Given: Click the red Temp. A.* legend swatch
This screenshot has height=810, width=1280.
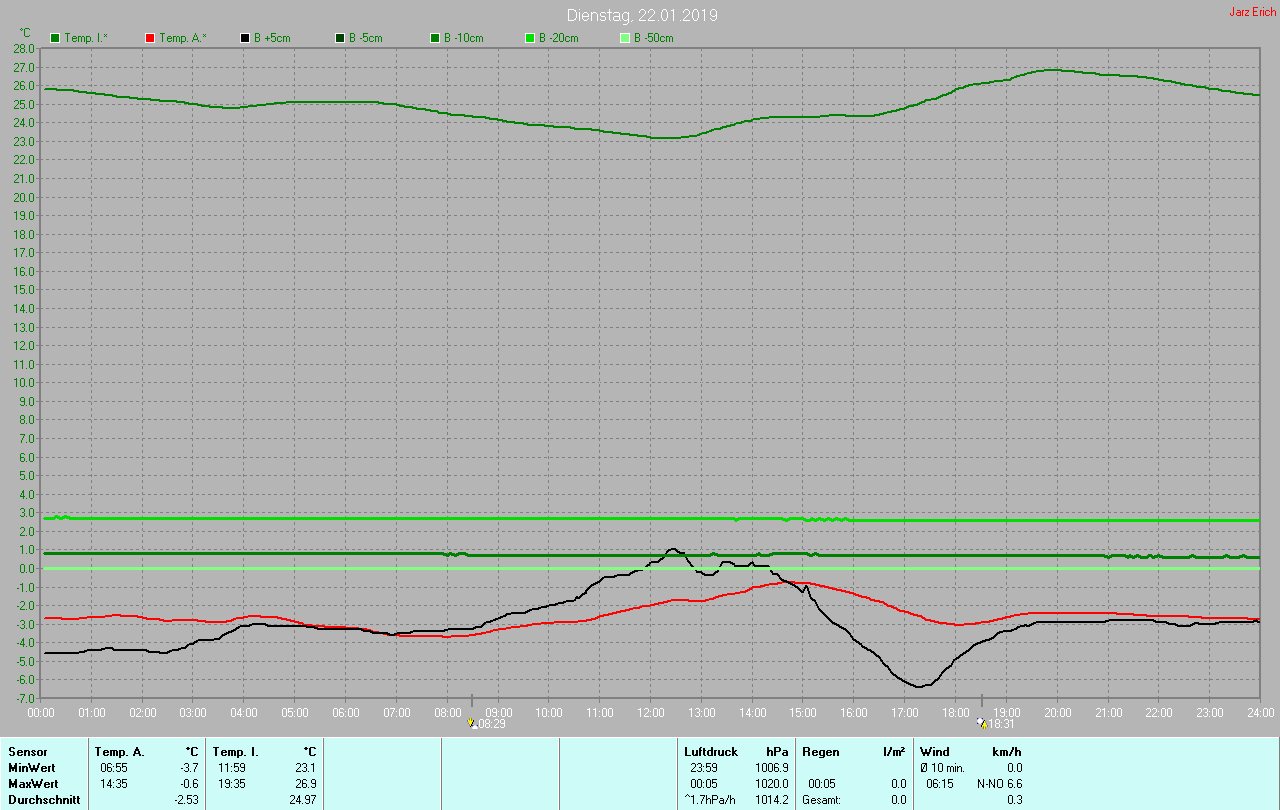Looking at the screenshot, I should [x=150, y=38].
